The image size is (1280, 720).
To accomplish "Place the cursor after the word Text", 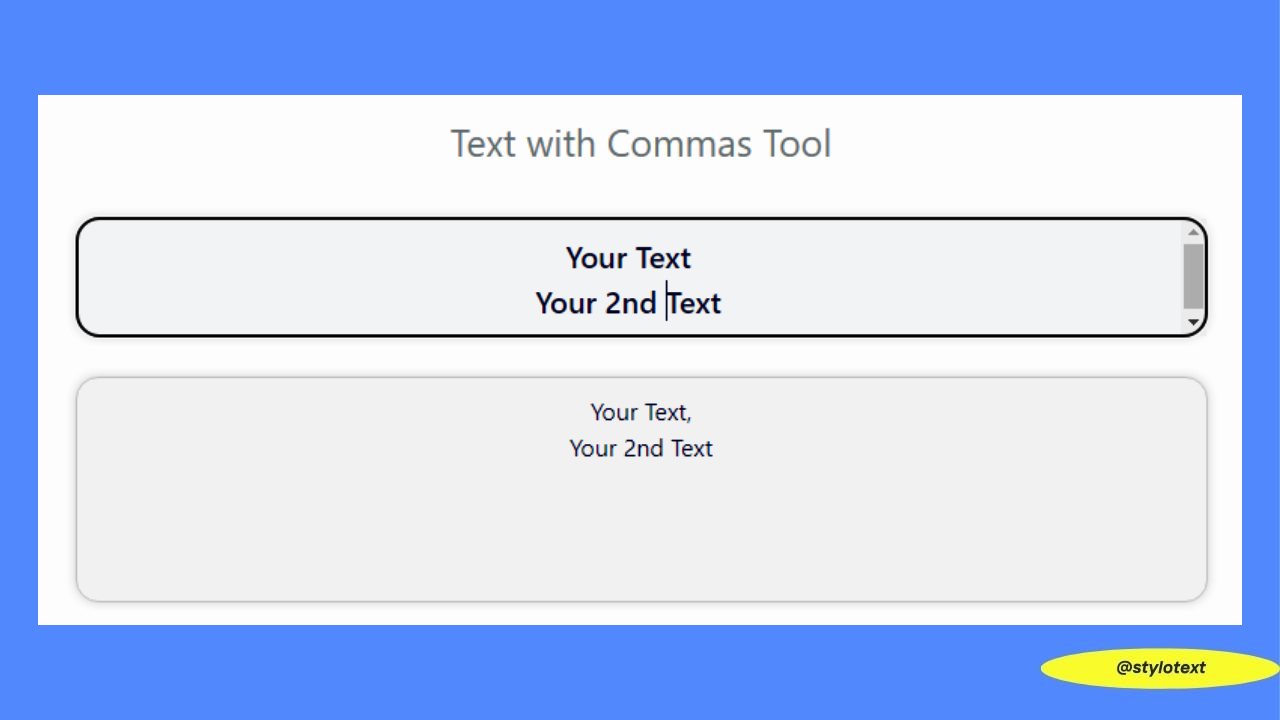I will (x=692, y=258).
